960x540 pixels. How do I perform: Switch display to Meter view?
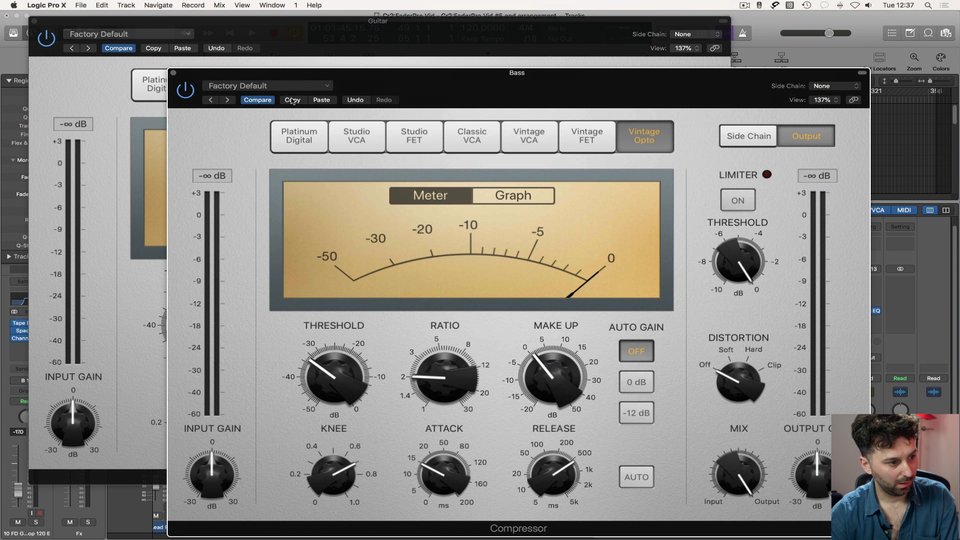(430, 195)
